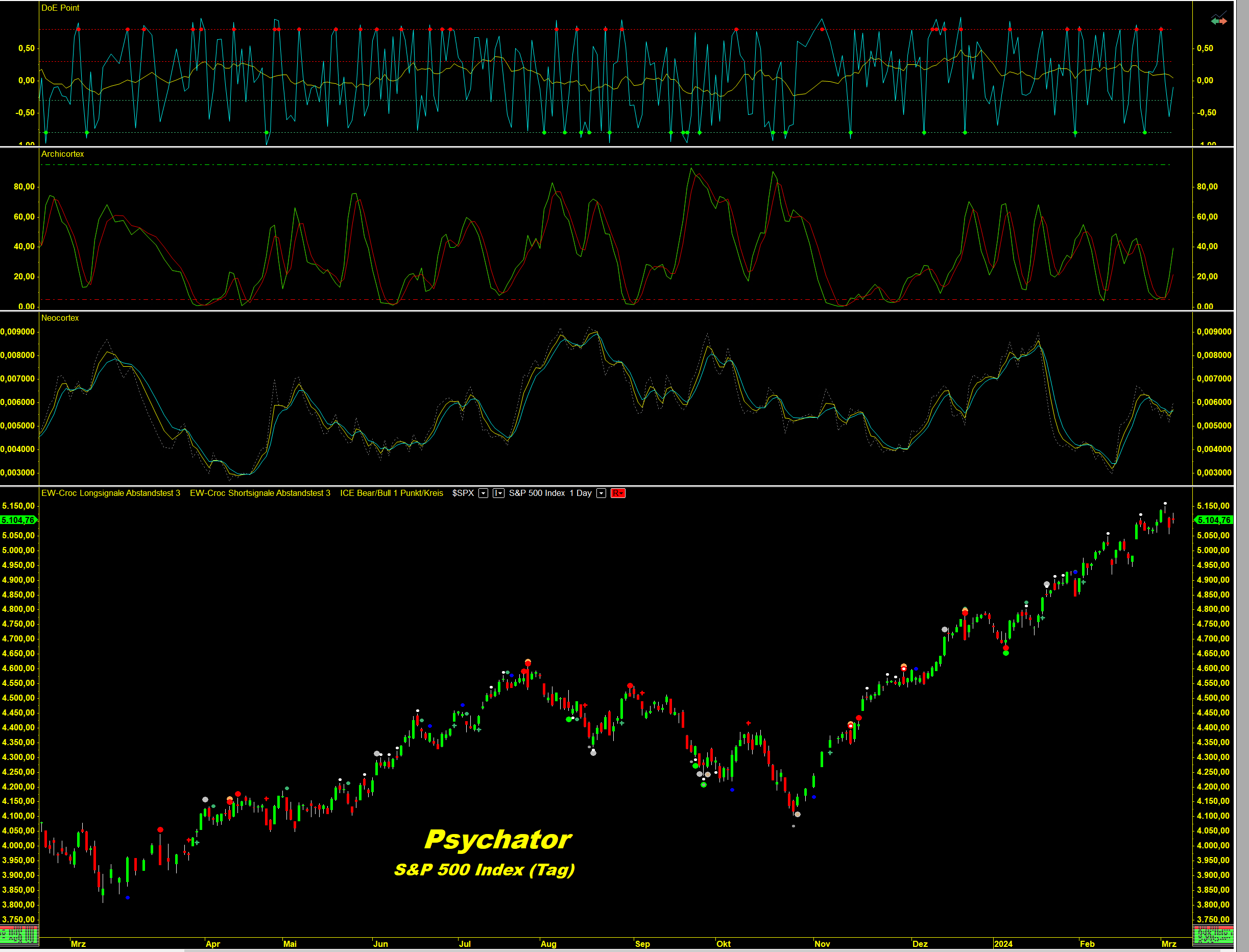Open the $SPX symbol dropdown arrow
The width and height of the screenshot is (1249, 952).
click(483, 493)
